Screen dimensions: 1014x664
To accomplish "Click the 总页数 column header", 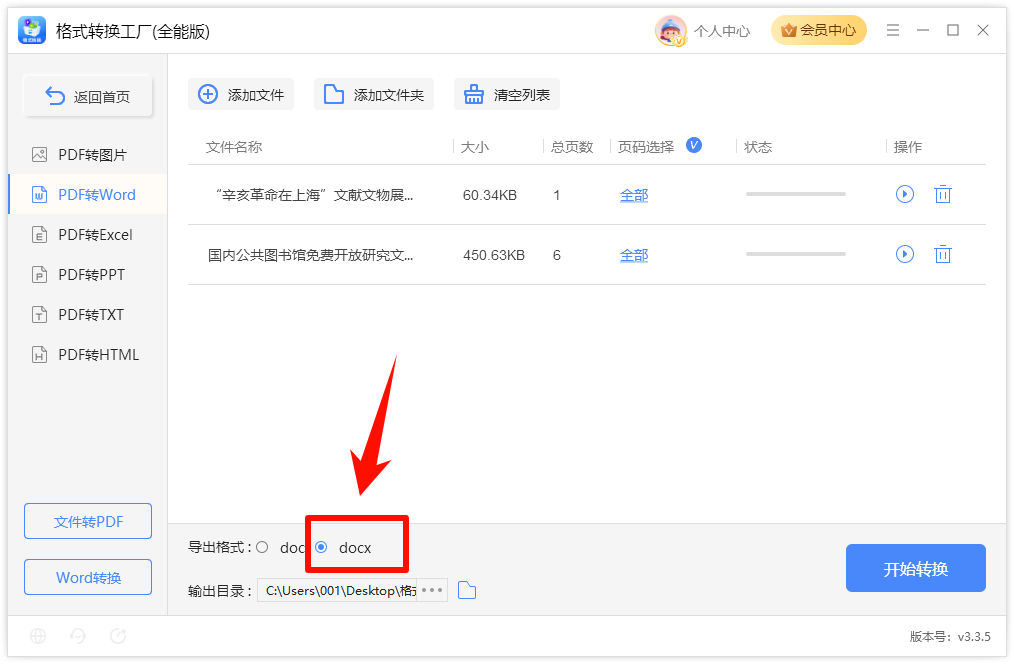I will click(572, 147).
